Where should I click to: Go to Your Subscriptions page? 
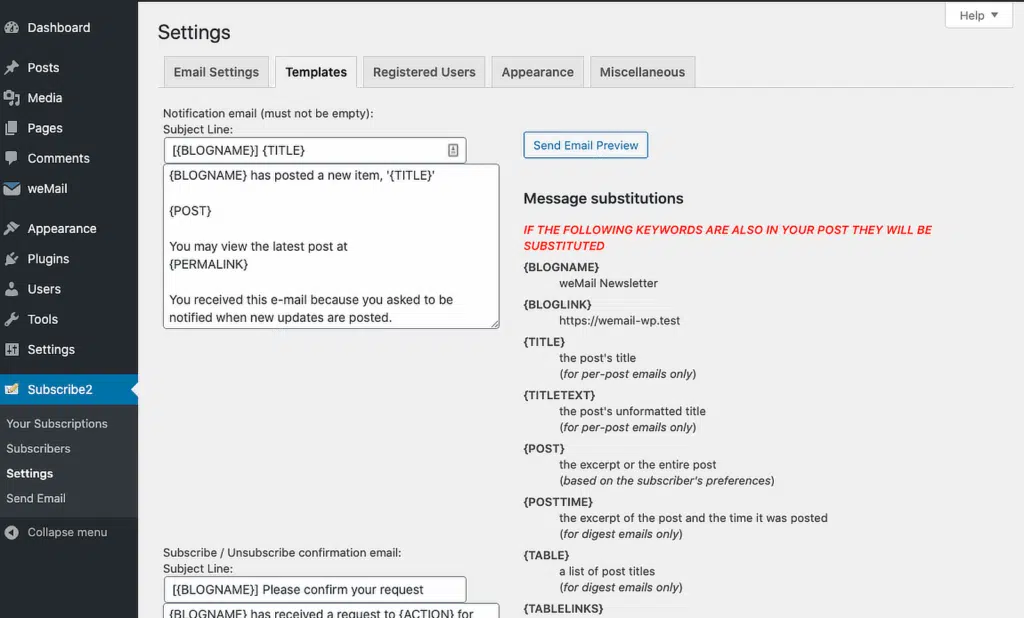point(57,424)
